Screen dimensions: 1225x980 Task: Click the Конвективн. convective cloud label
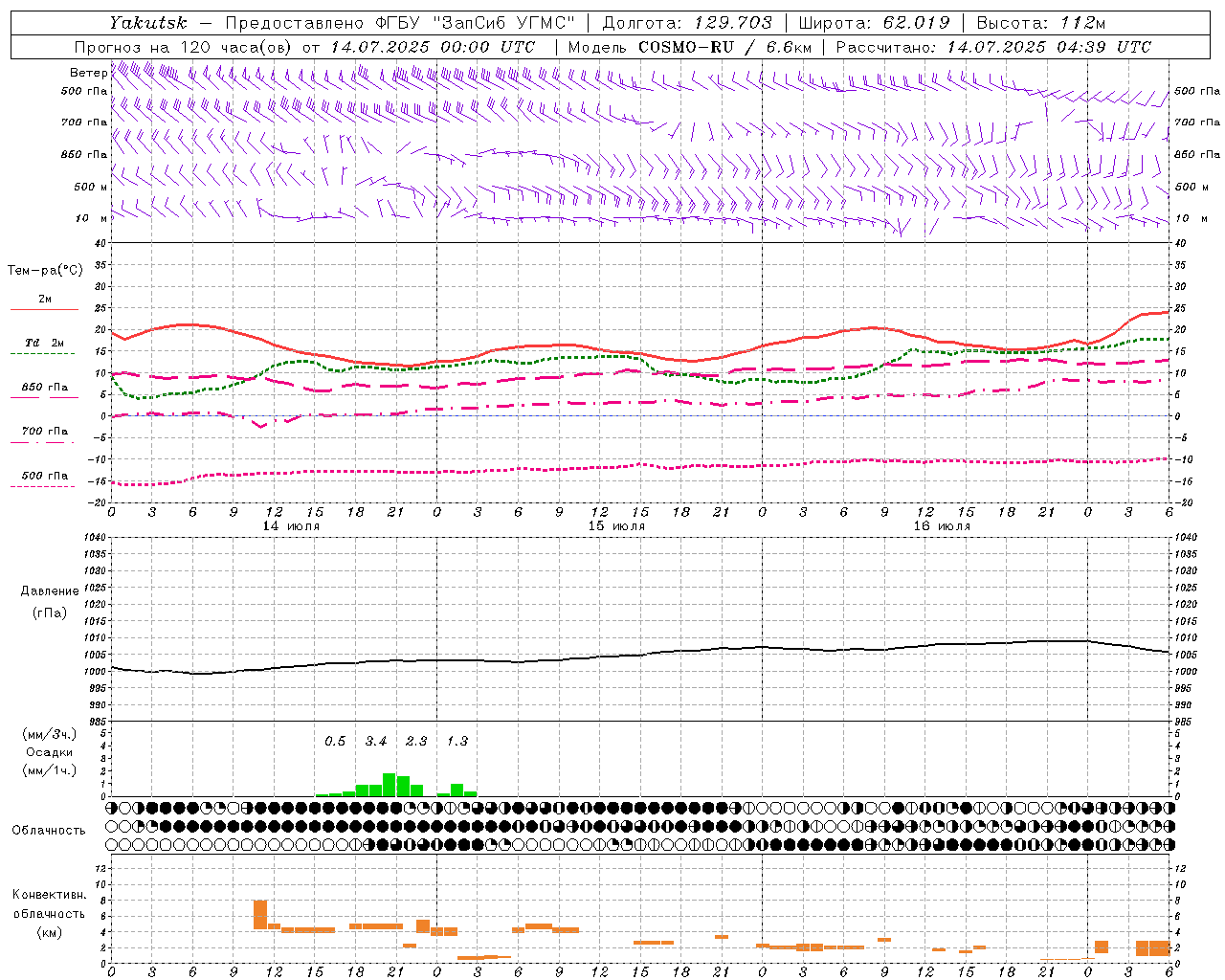(49, 895)
